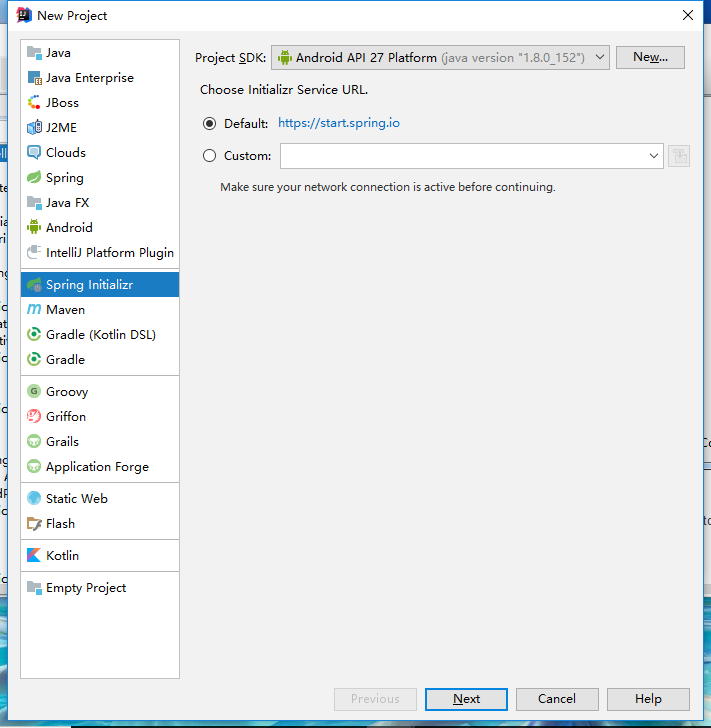Click the Cancel button
The image size is (711, 728).
(x=557, y=699)
